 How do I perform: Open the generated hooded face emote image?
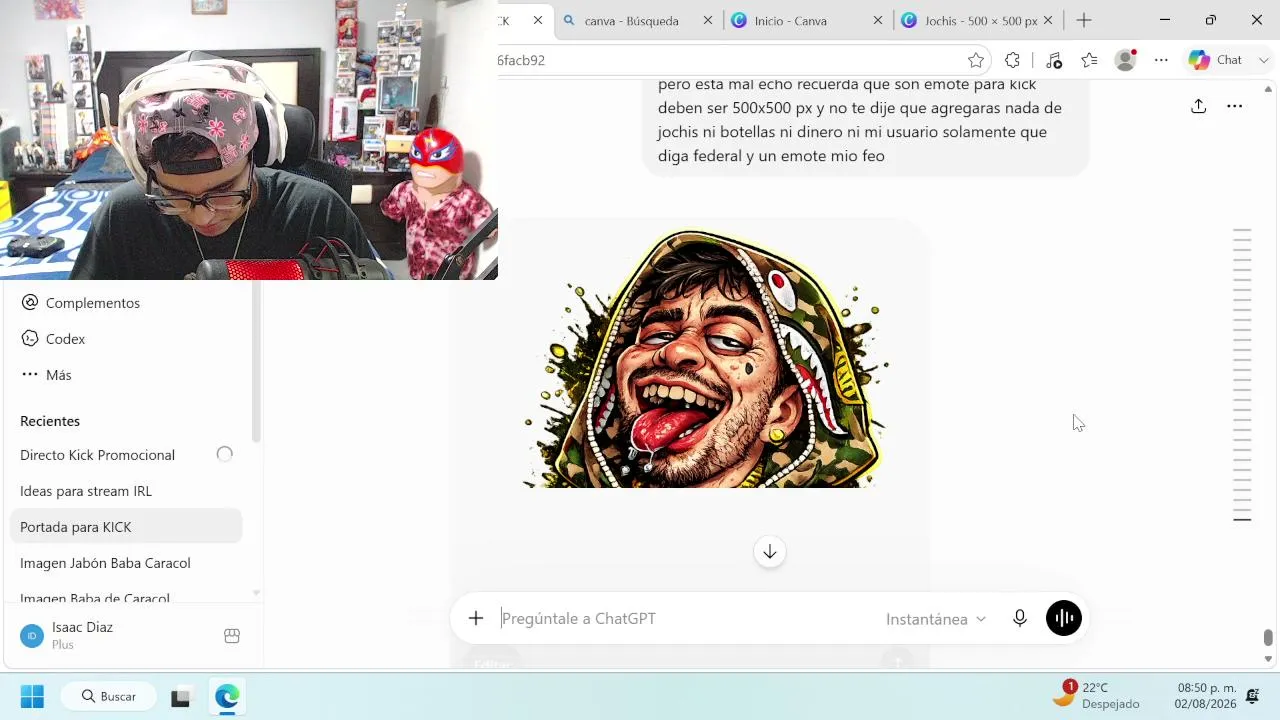click(703, 358)
